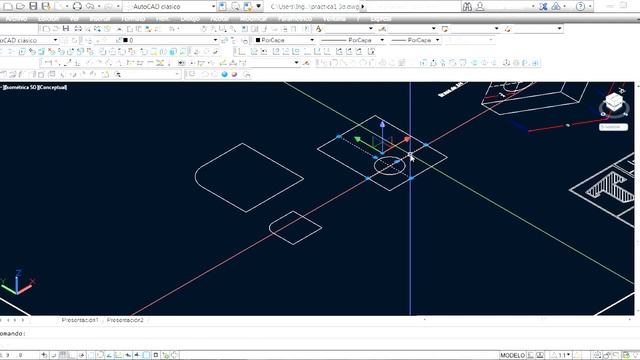Click the New drawing icon in the quick access bar
This screenshot has width=640, height=360.
click(7, 6)
